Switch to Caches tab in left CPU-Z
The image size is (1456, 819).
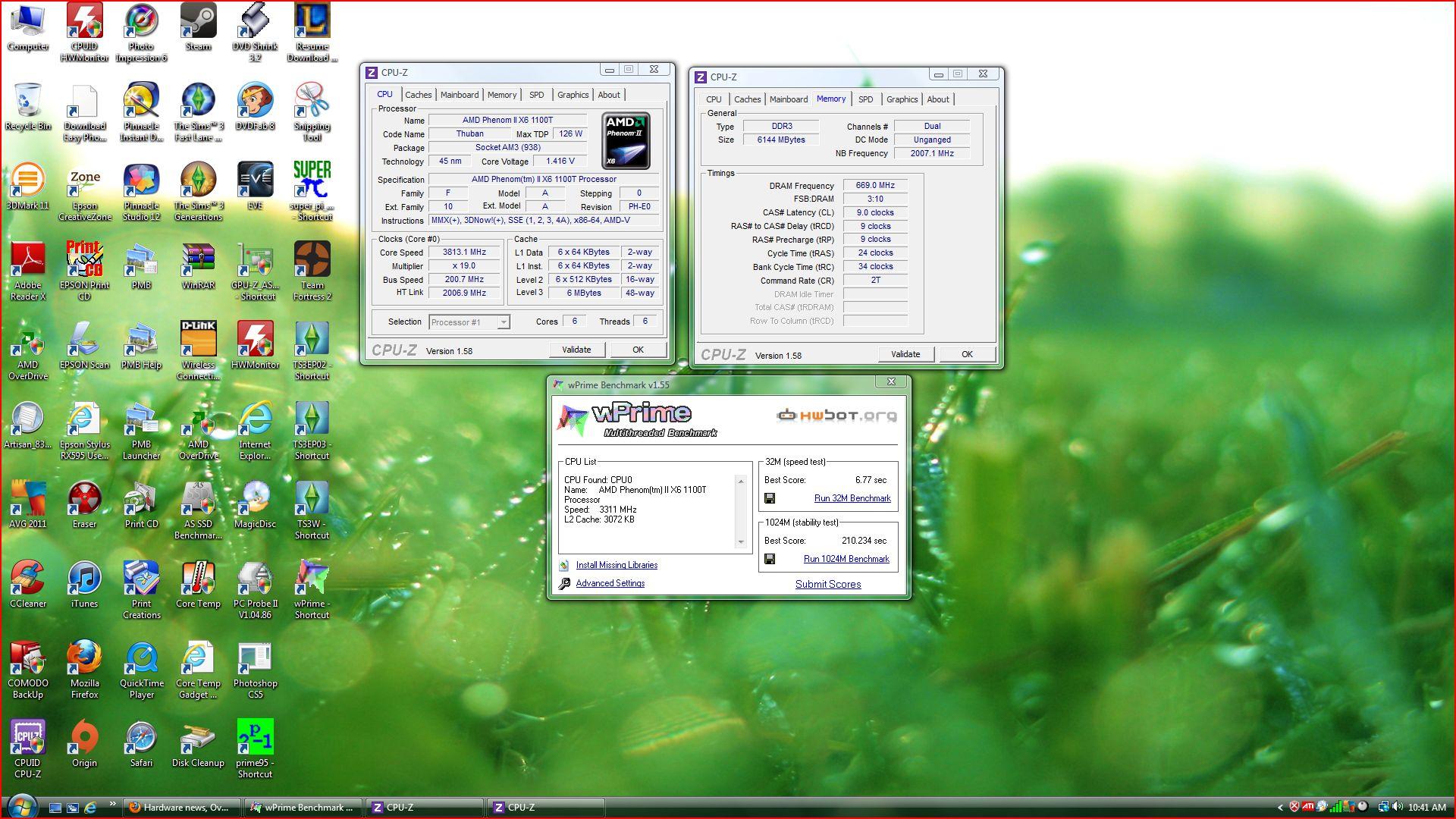coord(418,95)
